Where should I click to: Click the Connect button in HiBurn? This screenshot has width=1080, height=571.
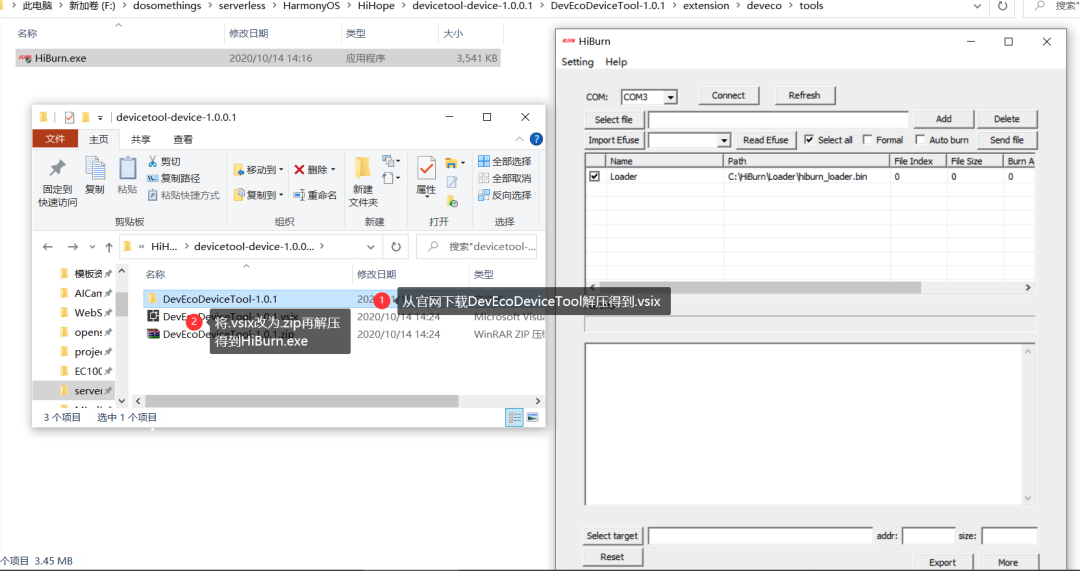(x=728, y=96)
